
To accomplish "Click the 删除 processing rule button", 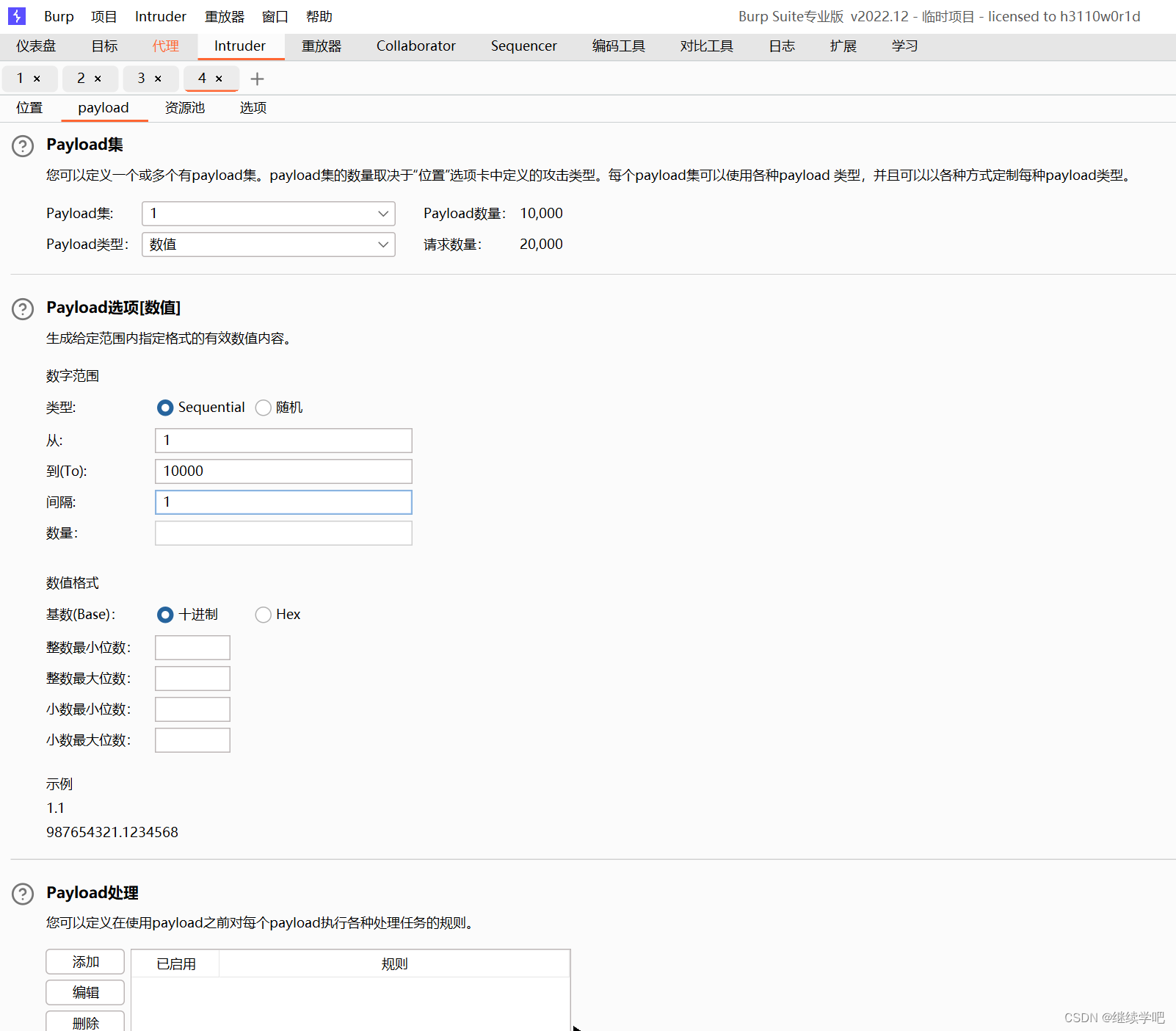I will pyautogui.click(x=85, y=1022).
